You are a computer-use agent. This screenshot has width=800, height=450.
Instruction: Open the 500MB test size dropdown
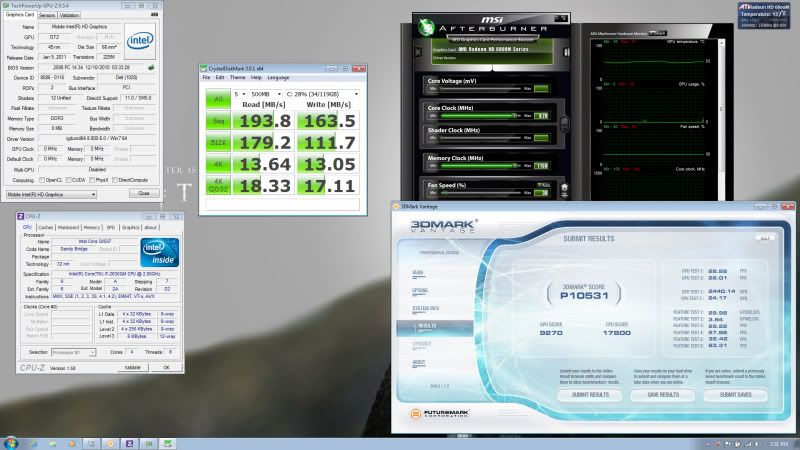[266, 94]
